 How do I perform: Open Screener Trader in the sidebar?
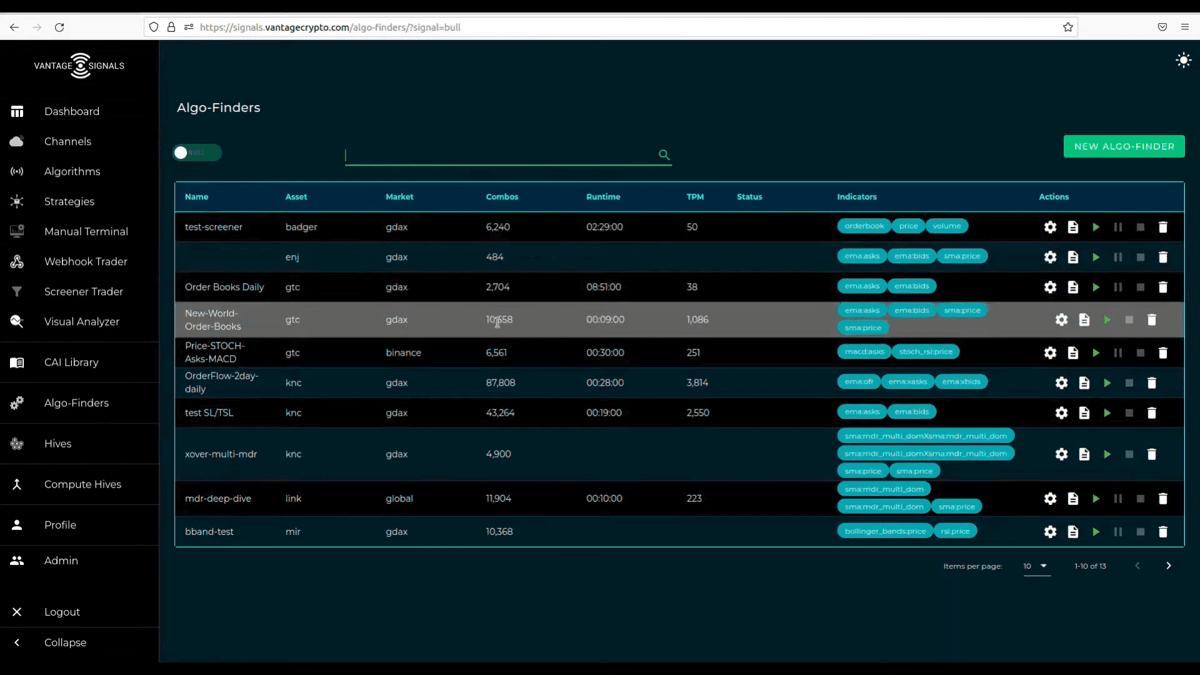click(x=83, y=292)
